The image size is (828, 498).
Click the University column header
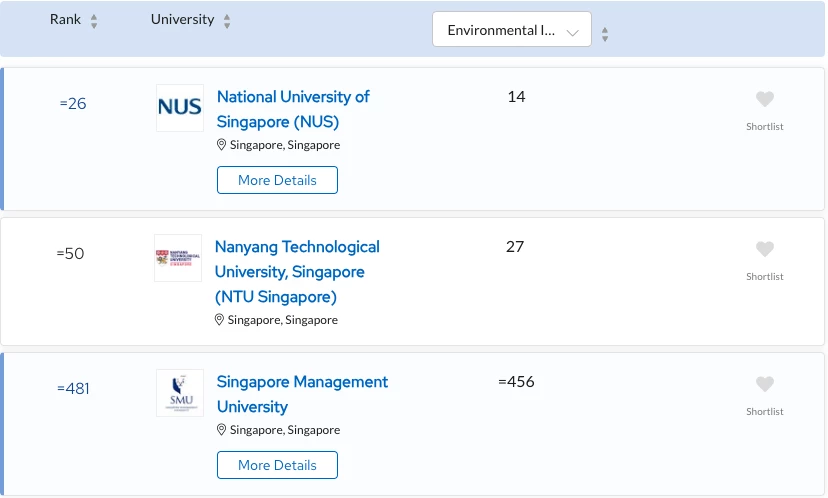point(183,20)
